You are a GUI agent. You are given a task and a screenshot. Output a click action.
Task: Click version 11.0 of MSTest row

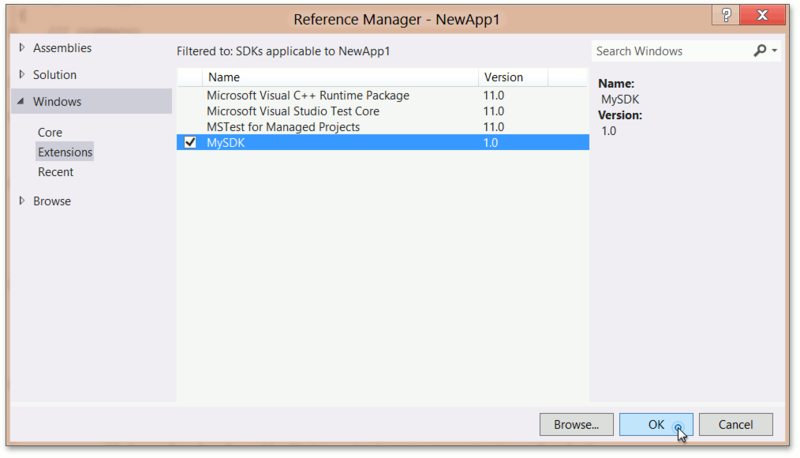[x=493, y=127]
